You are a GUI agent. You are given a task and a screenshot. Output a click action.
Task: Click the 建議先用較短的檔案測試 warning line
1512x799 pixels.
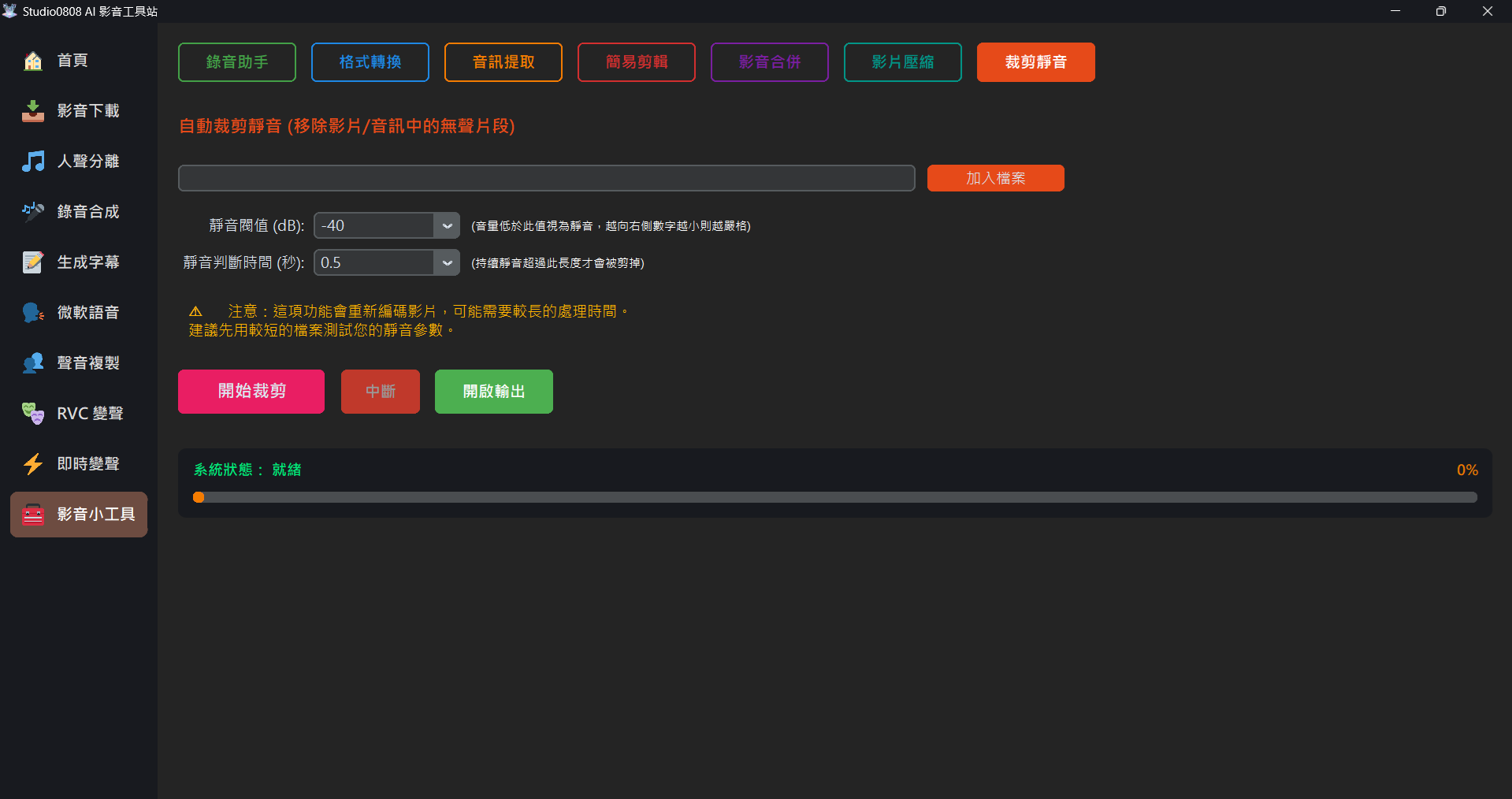(321, 330)
